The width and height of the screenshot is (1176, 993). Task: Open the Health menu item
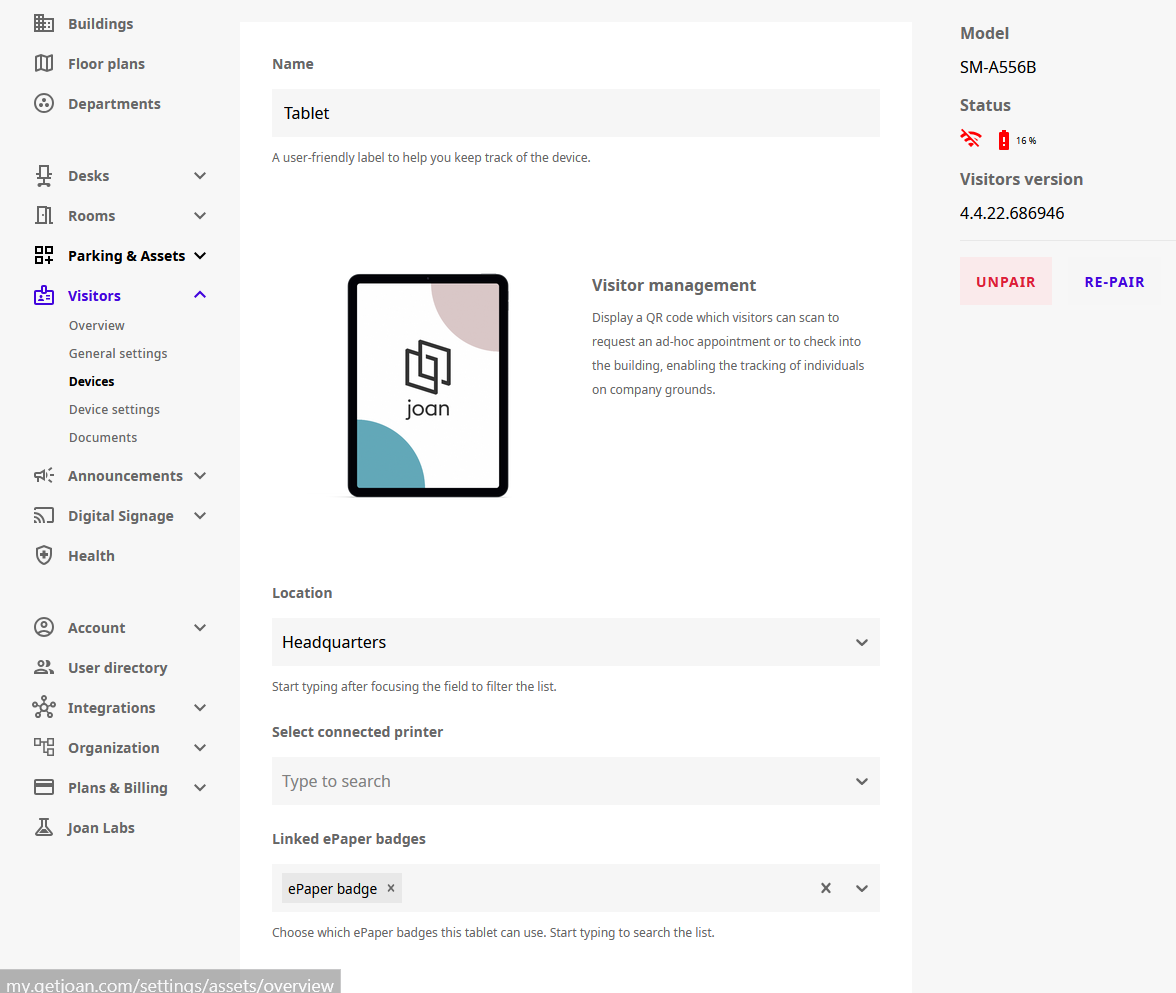[91, 556]
